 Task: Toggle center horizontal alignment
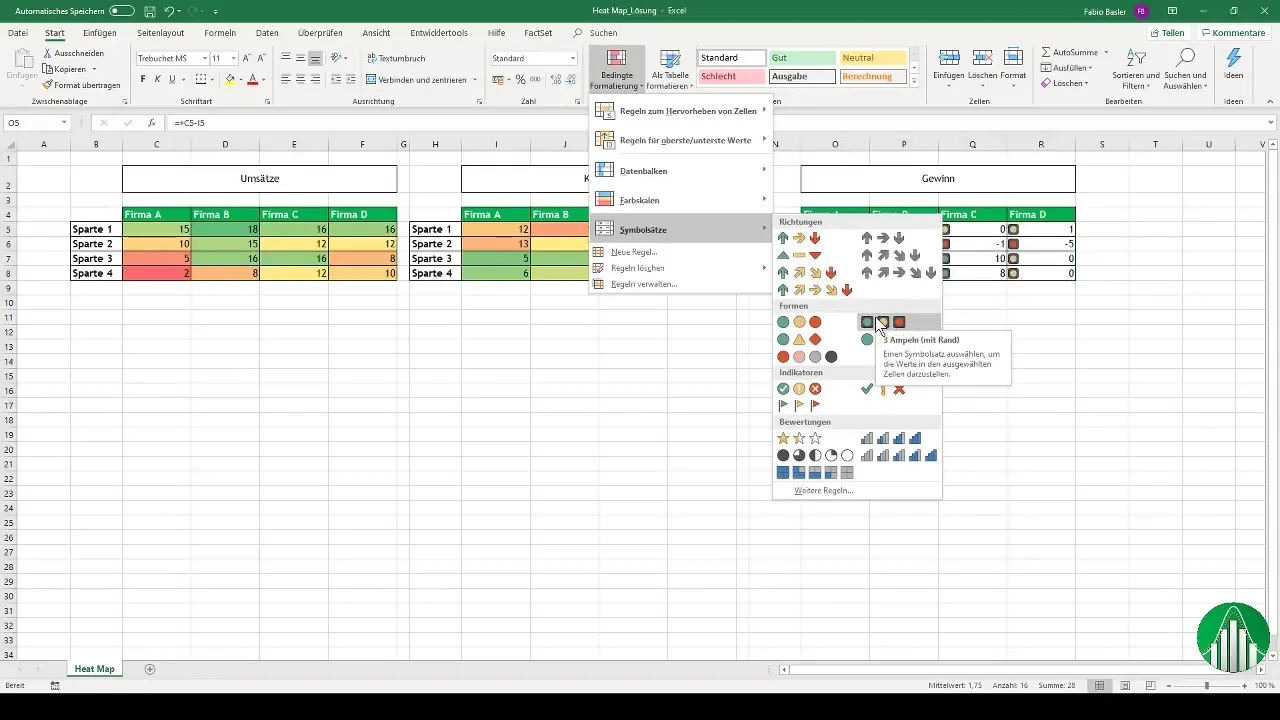tap(300, 79)
